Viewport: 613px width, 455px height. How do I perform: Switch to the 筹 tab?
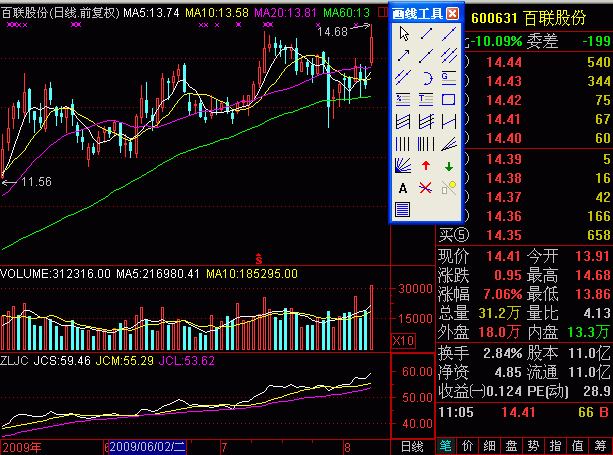point(600,446)
